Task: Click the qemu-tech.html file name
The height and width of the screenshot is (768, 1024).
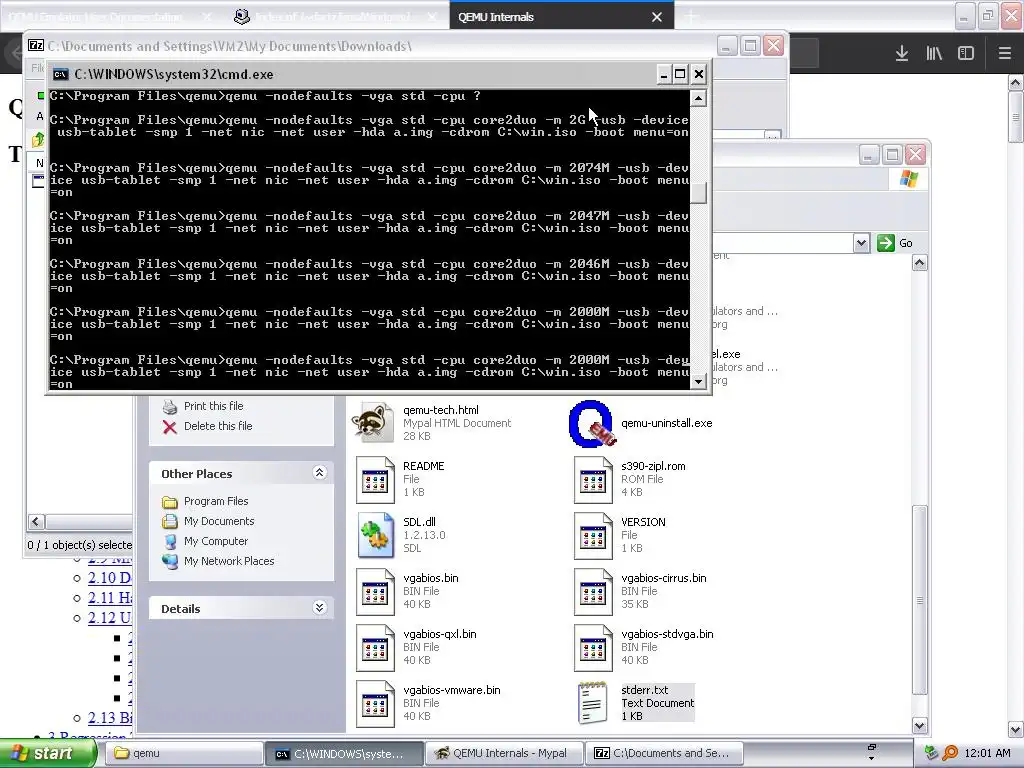Action: point(441,410)
